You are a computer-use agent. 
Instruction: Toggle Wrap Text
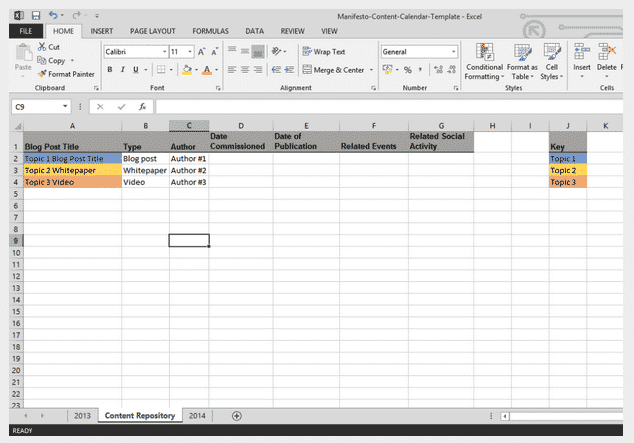tap(323, 51)
